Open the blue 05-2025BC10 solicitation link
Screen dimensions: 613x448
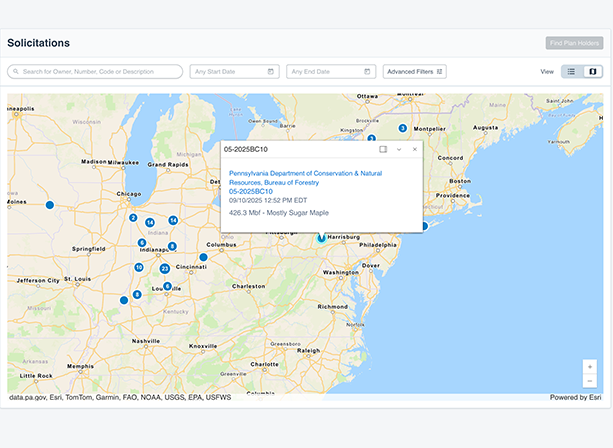[x=254, y=191]
